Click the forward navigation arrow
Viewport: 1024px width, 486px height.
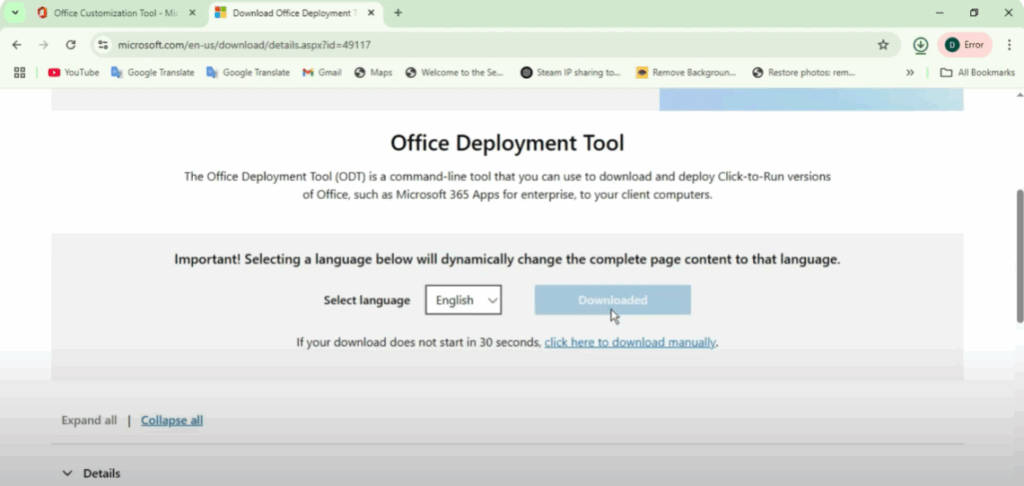(x=44, y=45)
